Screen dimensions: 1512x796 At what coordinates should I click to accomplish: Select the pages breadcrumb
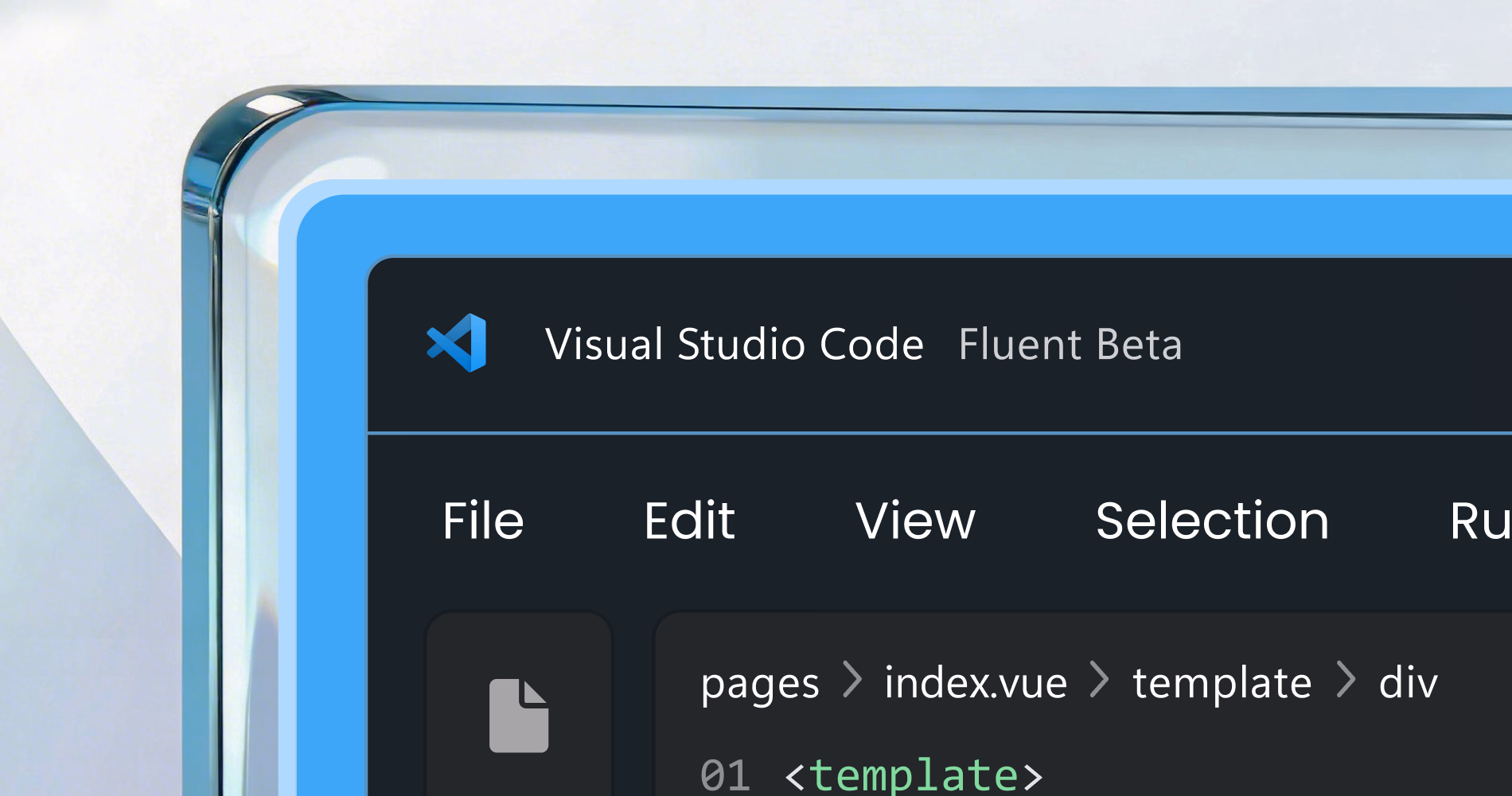760,685
